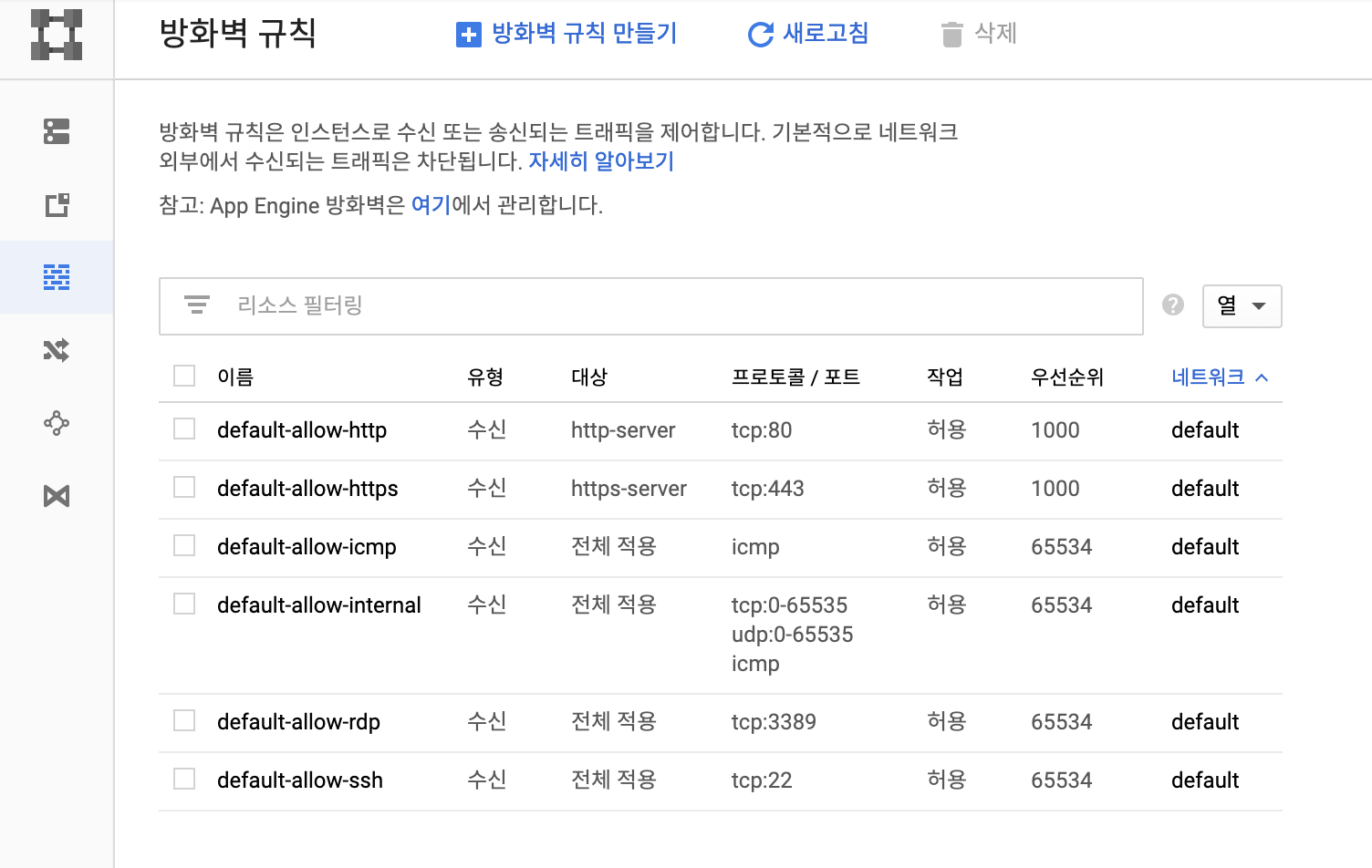Select the firewall rules sidebar icon
The image size is (1372, 868).
pyautogui.click(x=57, y=277)
